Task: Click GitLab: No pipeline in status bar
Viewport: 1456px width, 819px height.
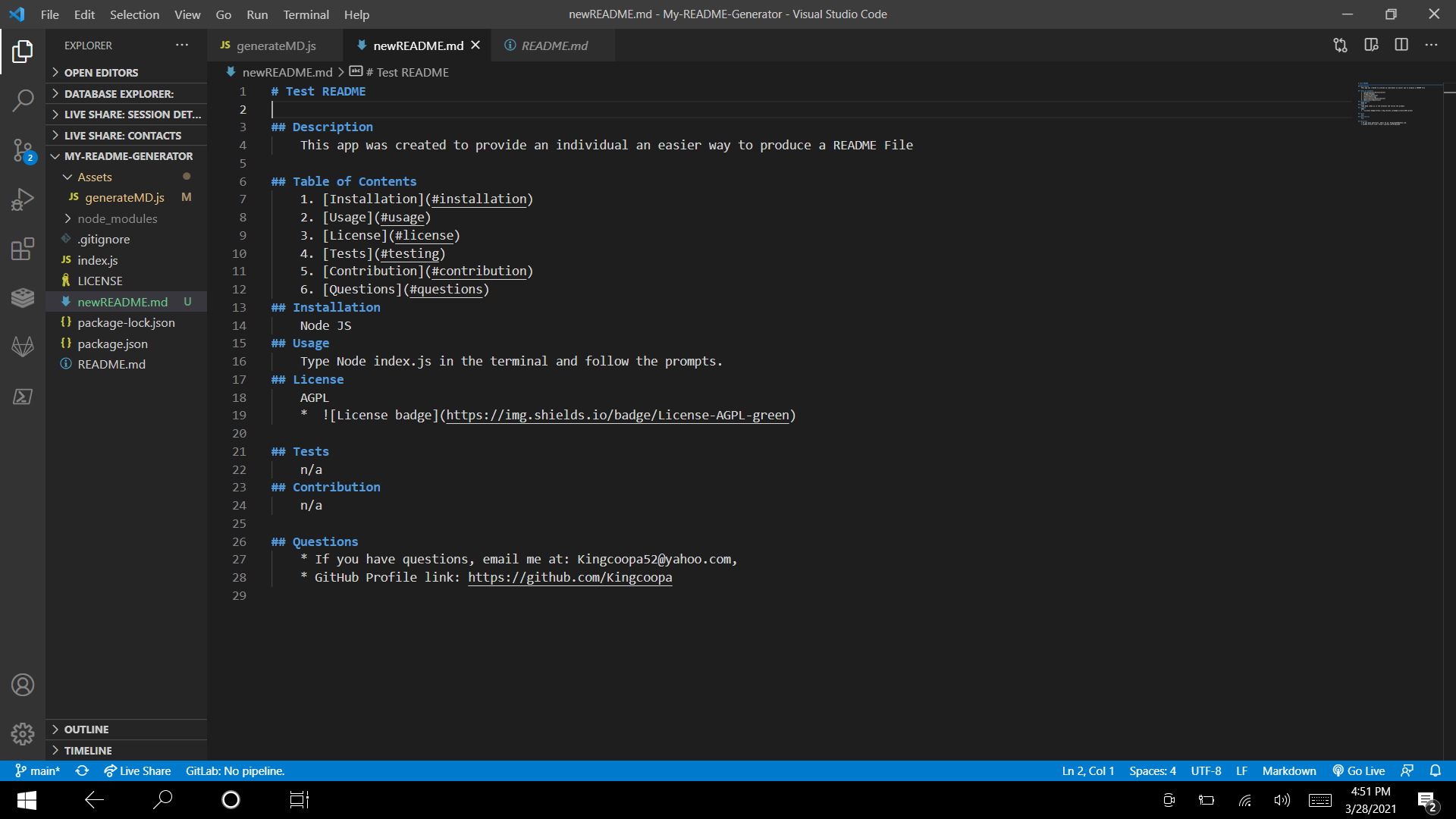Action: pos(235,770)
